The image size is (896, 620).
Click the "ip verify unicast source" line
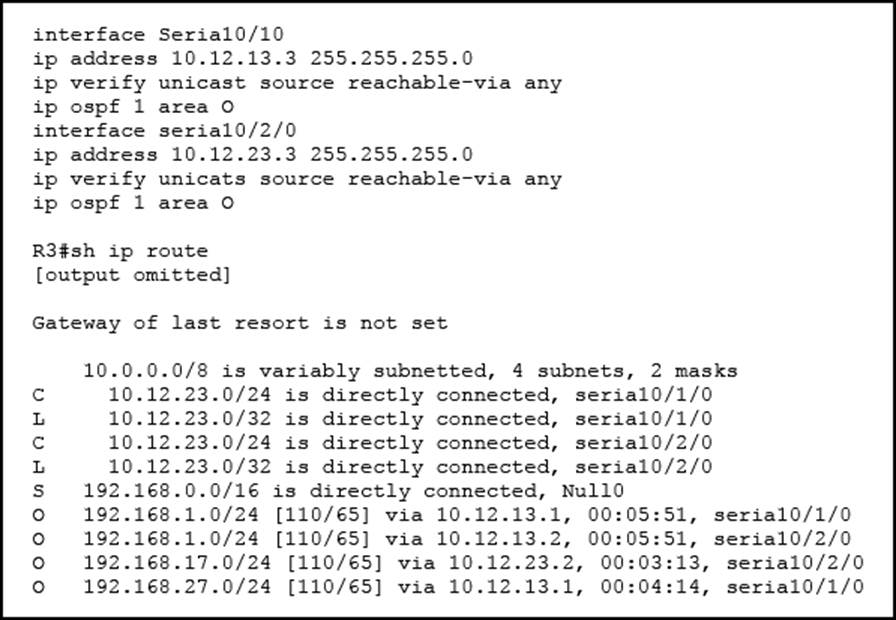(x=297, y=83)
